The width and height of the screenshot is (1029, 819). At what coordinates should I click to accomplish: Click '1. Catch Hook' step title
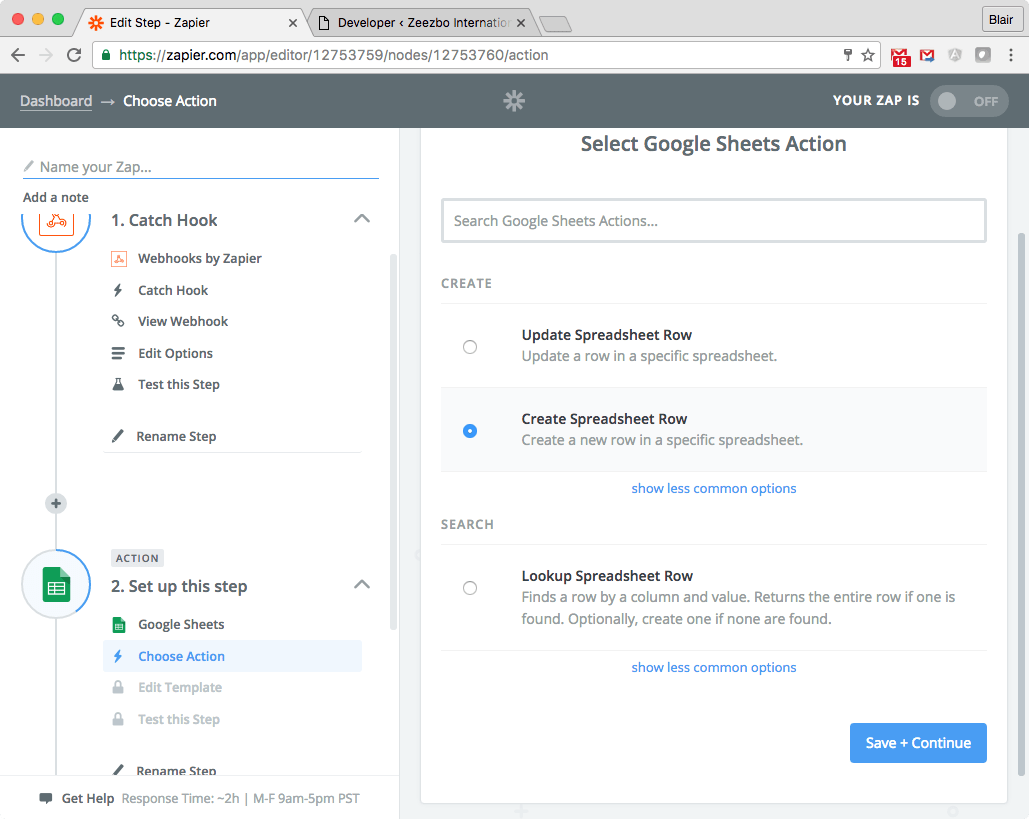(164, 220)
